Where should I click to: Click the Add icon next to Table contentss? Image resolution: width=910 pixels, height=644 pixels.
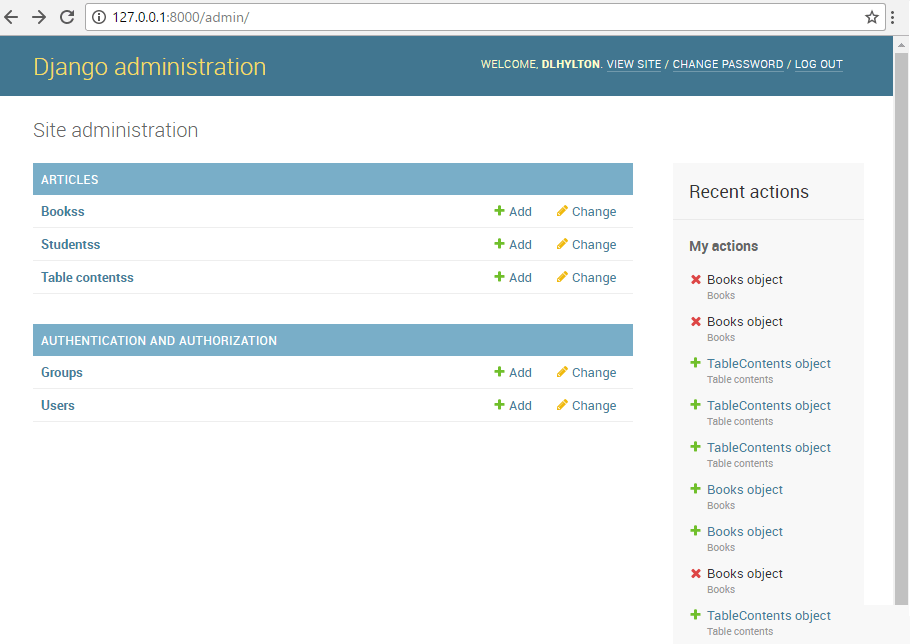[x=499, y=277]
